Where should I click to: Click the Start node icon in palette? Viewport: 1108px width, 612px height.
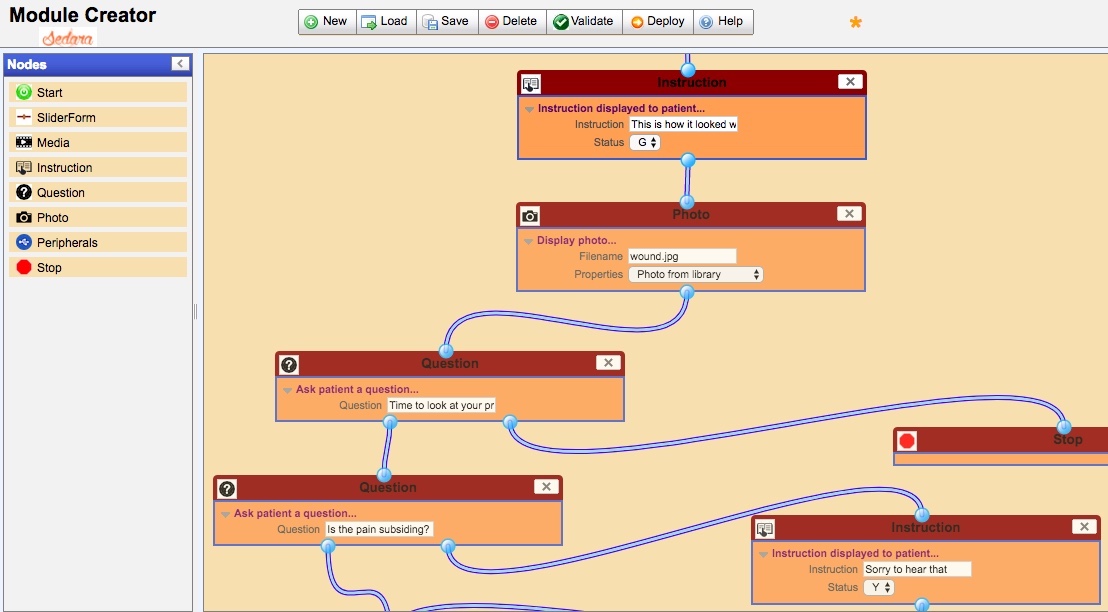pos(24,92)
